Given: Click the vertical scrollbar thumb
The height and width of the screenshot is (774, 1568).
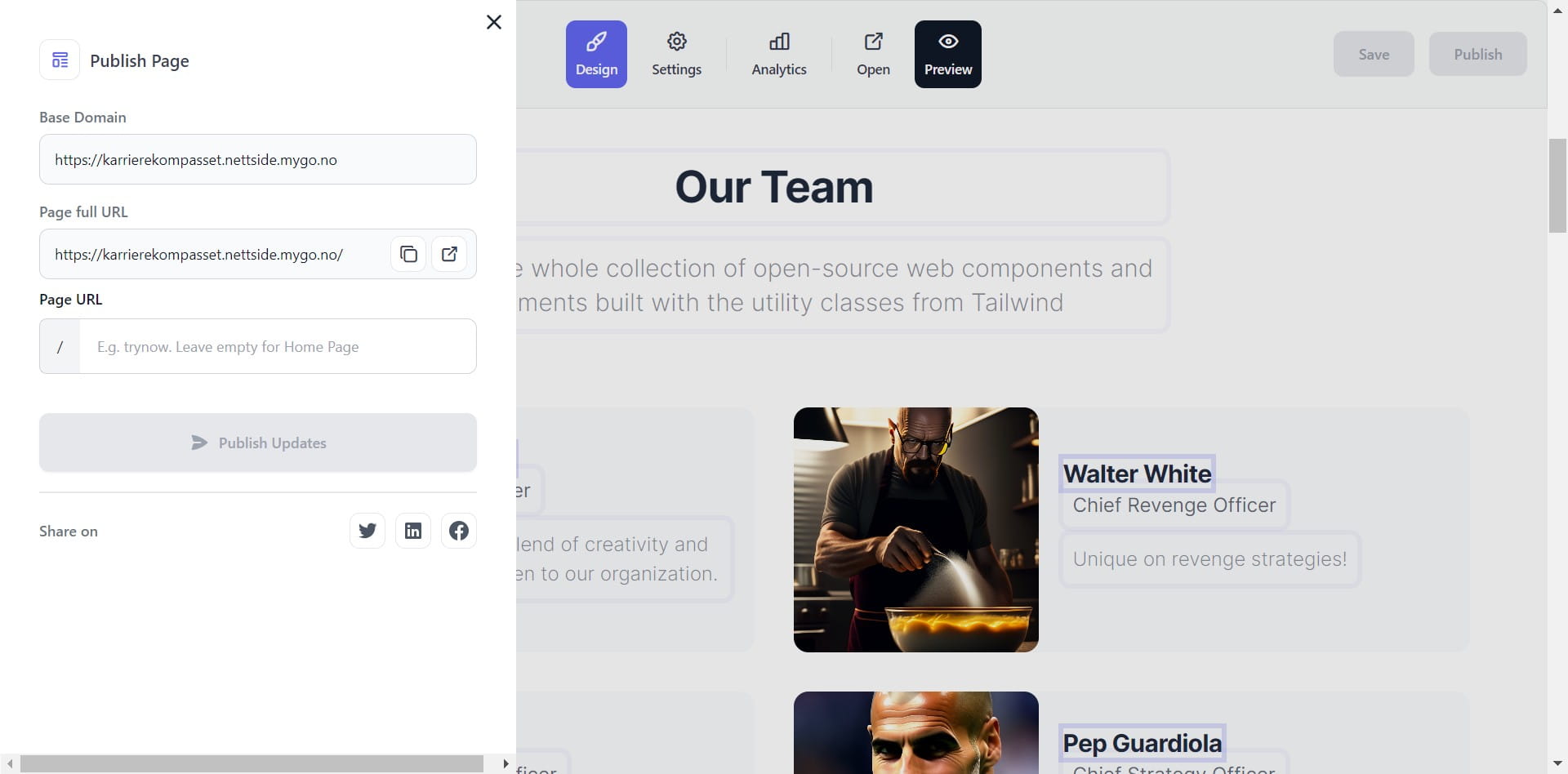Looking at the screenshot, I should click(x=1557, y=186).
